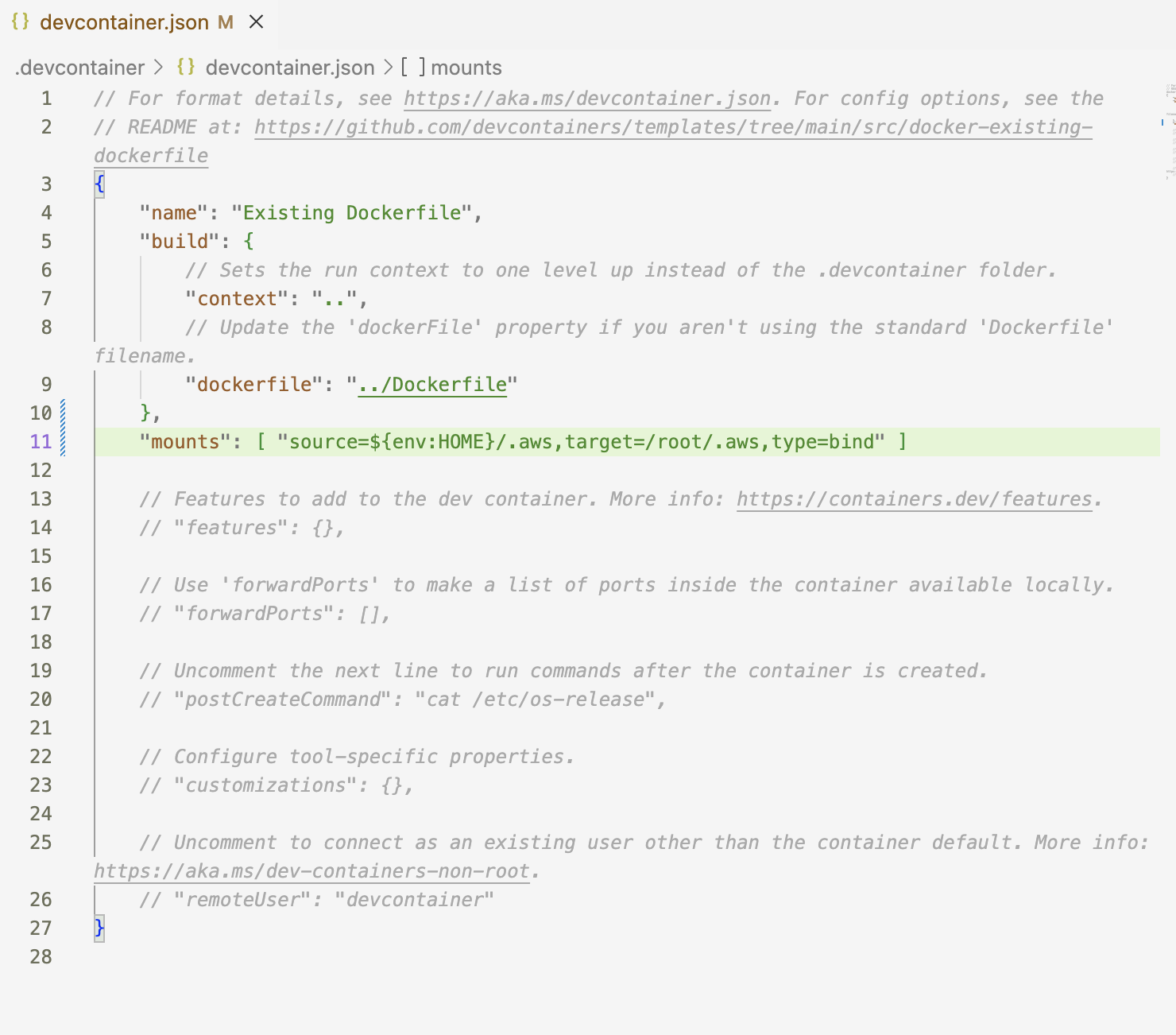Image resolution: width=1176 pixels, height=1035 pixels.
Task: Click line number 28 in gutter
Action: click(41, 957)
